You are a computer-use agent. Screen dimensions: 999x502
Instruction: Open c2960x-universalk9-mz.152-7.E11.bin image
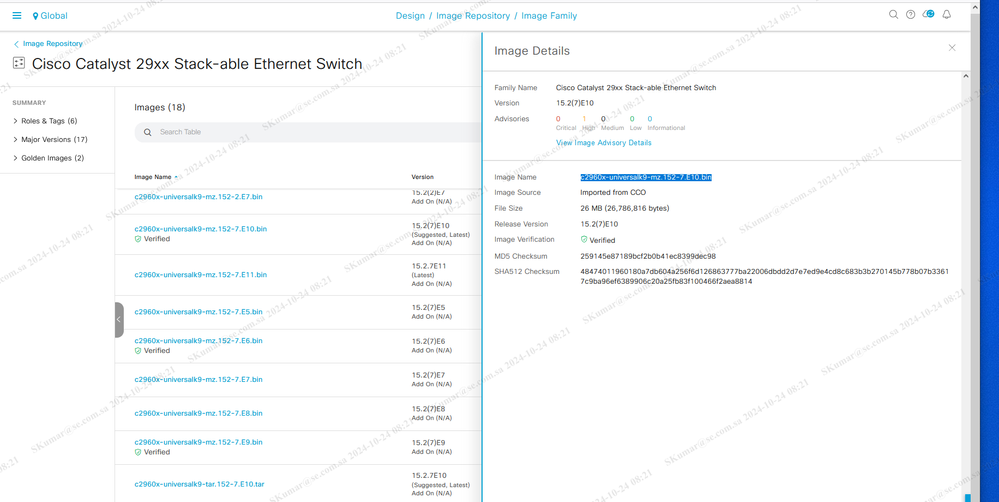pyautogui.click(x=200, y=275)
